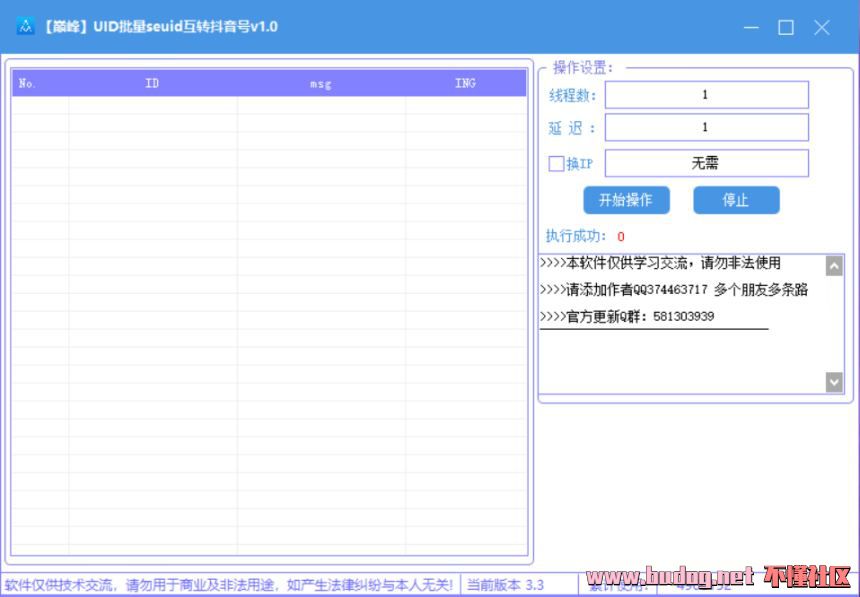Screen dimensions: 860x597
Task: Minimize the UID batch converter window
Action: (x=750, y=28)
